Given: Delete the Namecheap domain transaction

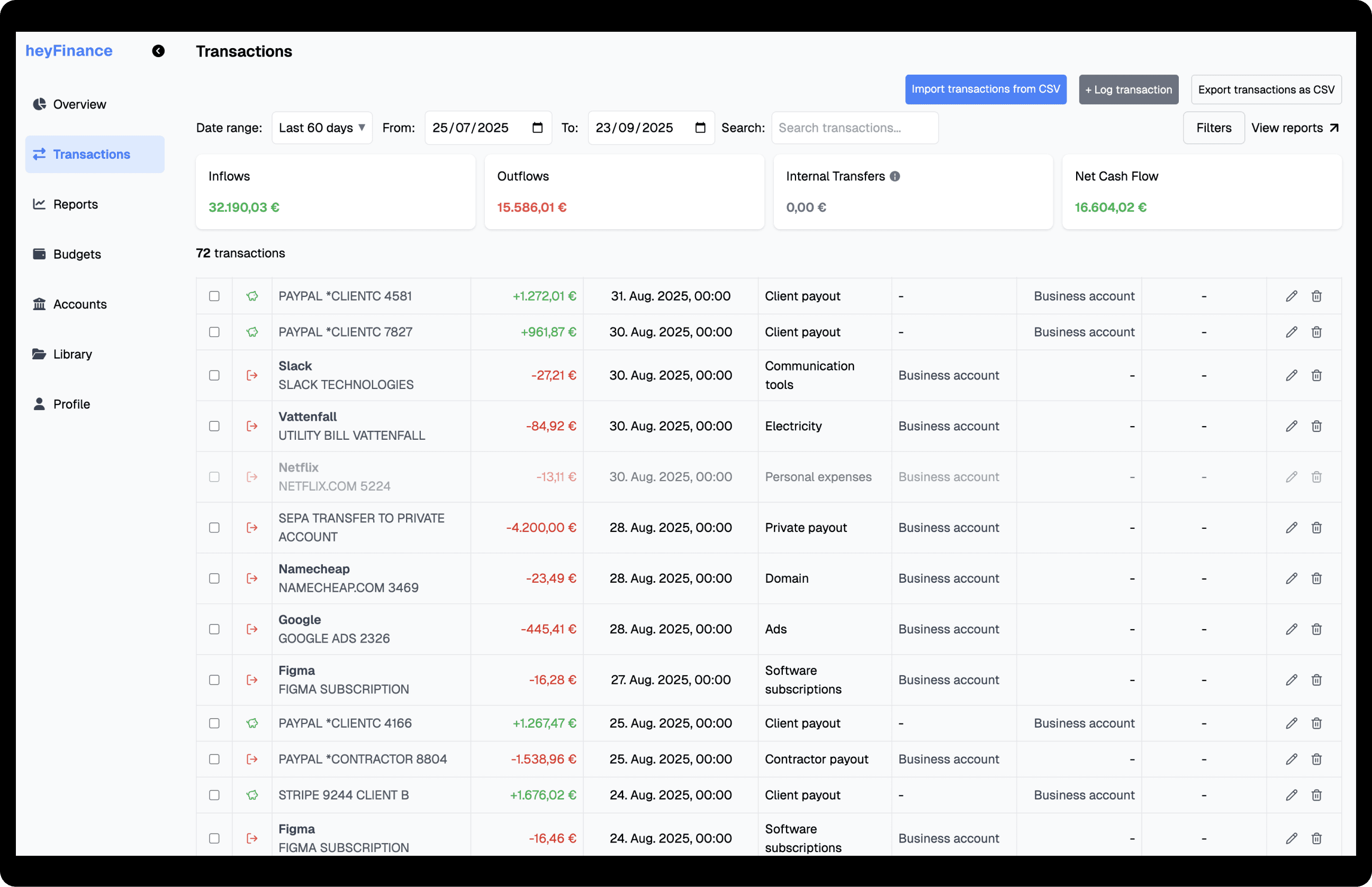Looking at the screenshot, I should click(1317, 578).
